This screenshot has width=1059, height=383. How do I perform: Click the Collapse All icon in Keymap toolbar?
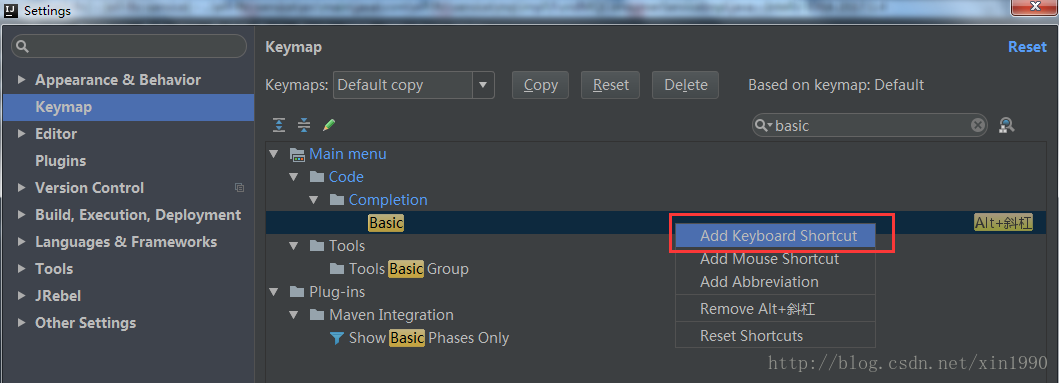tap(304, 125)
